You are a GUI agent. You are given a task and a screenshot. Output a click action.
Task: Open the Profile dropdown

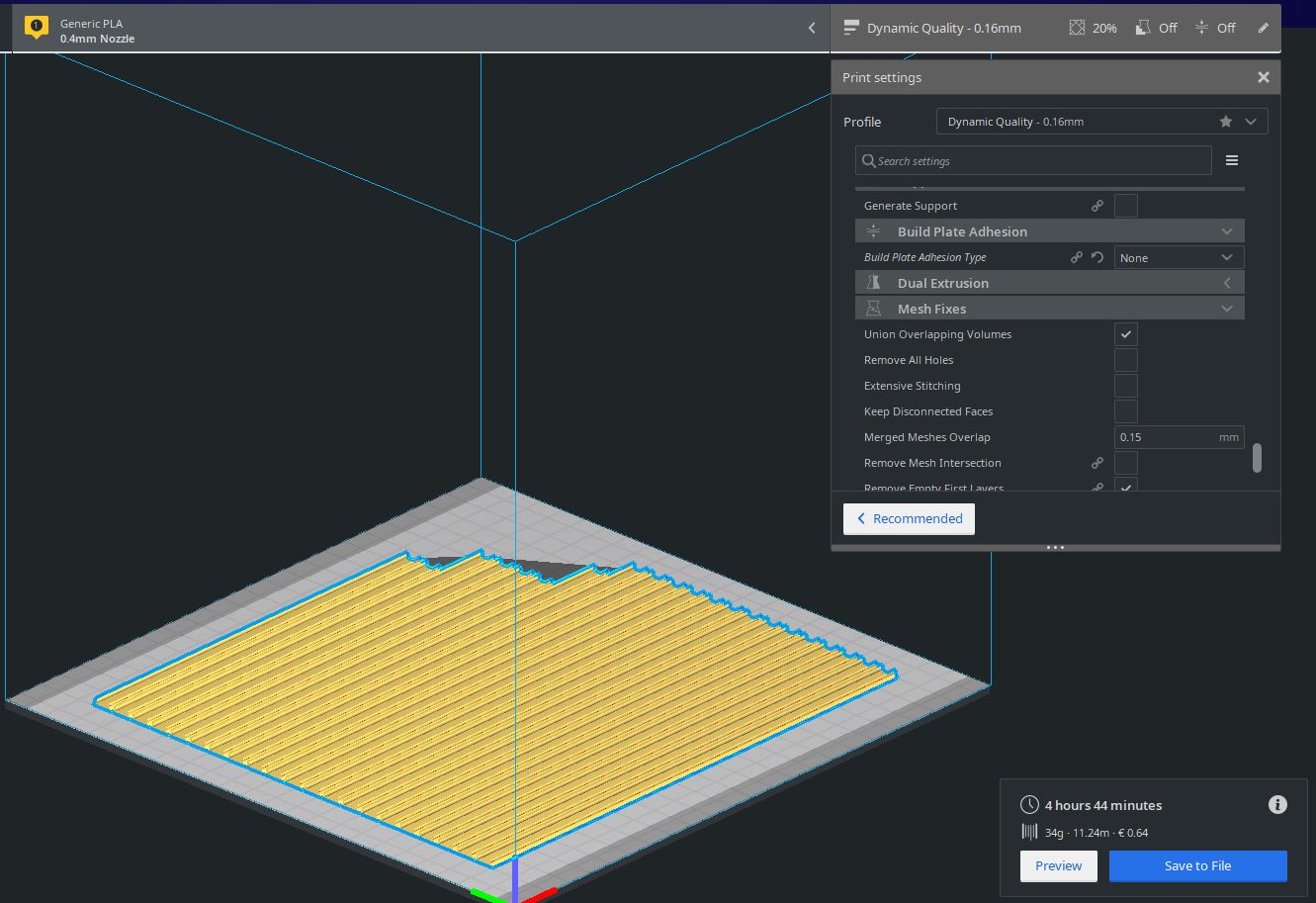coord(1101,122)
